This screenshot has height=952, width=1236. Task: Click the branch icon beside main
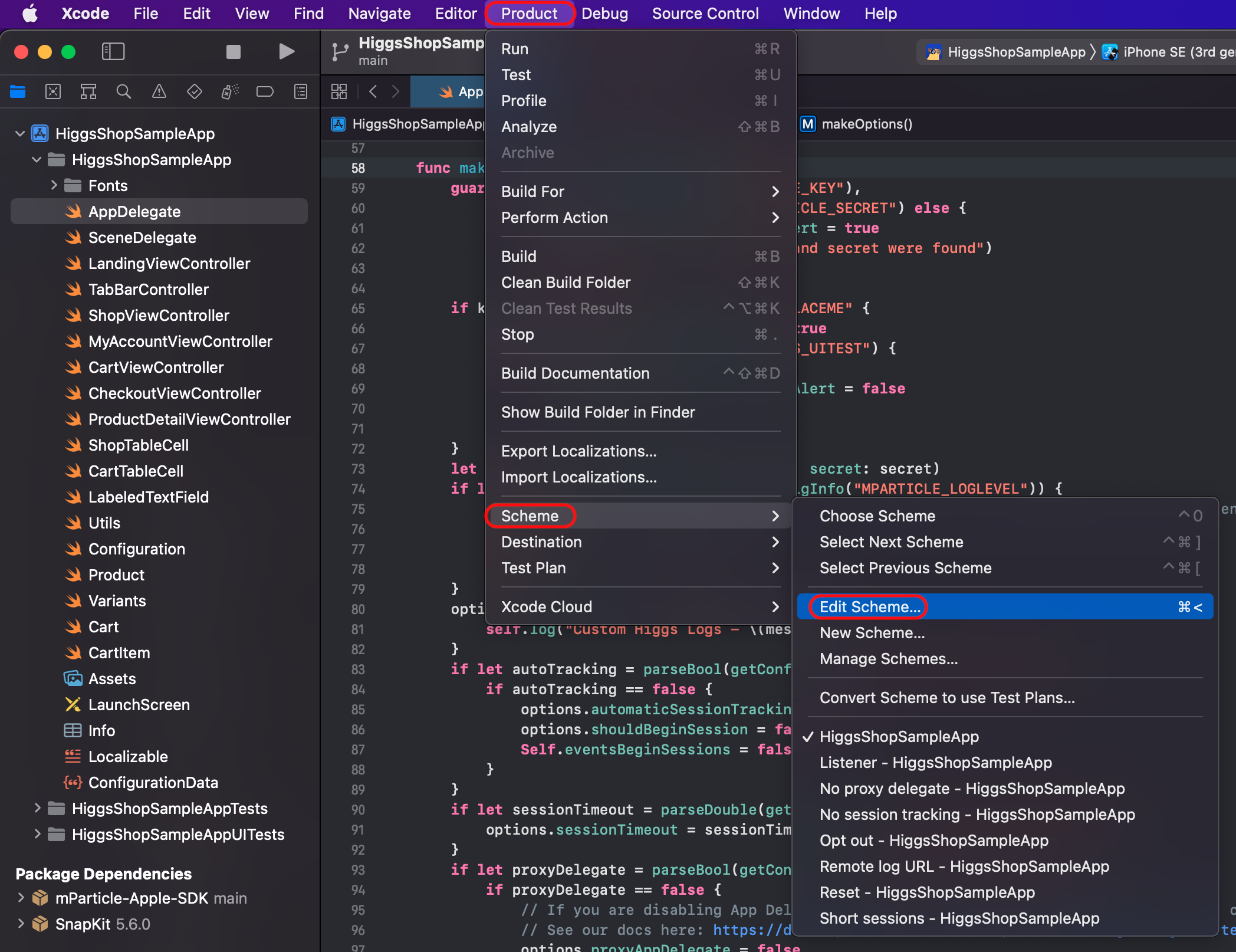(x=340, y=52)
